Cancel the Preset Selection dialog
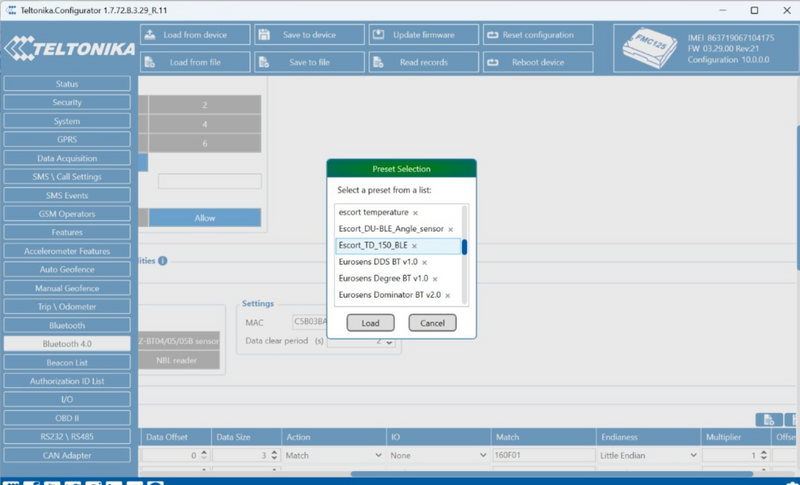The width and height of the screenshot is (800, 485). click(x=432, y=323)
